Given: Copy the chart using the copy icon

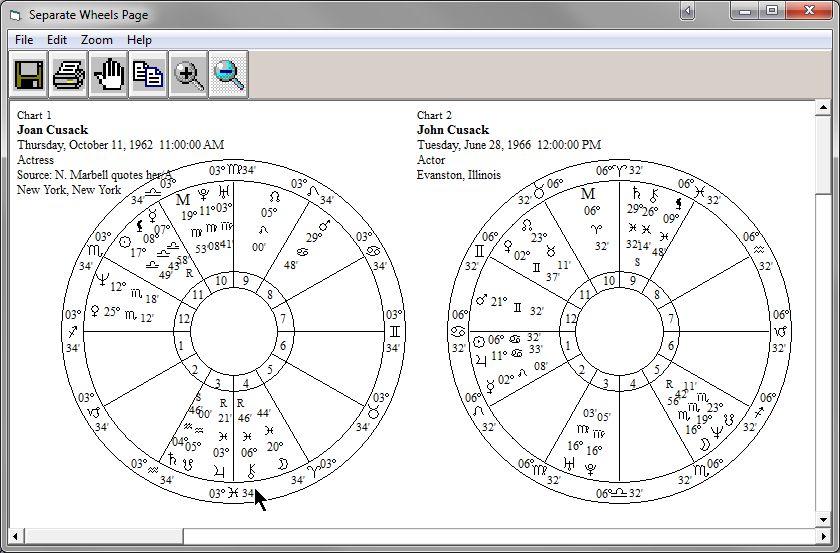Looking at the screenshot, I should 148,75.
